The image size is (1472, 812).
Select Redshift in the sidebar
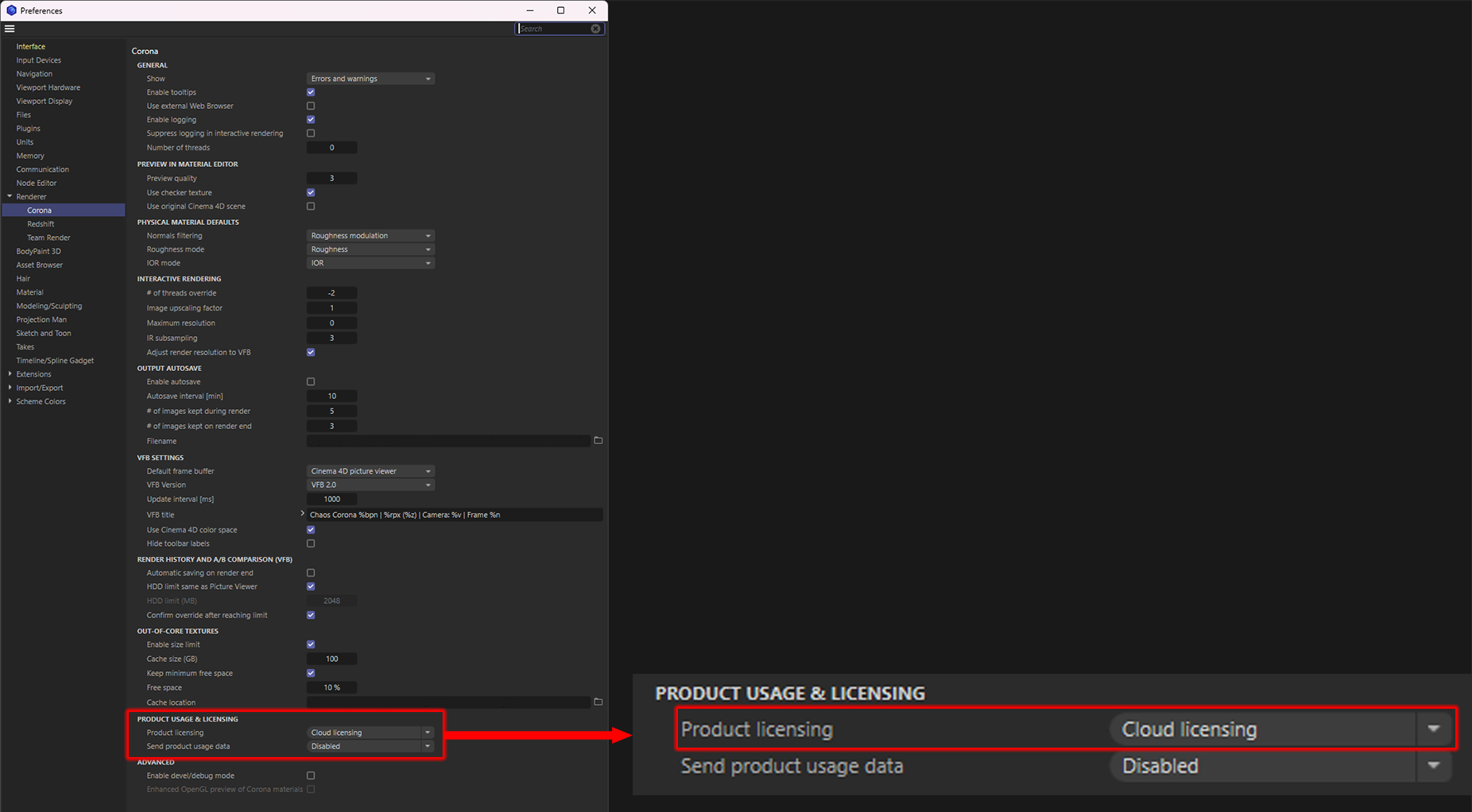[41, 224]
